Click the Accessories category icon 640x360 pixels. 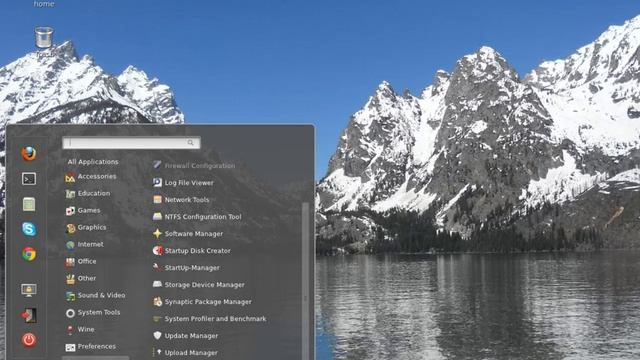point(70,177)
